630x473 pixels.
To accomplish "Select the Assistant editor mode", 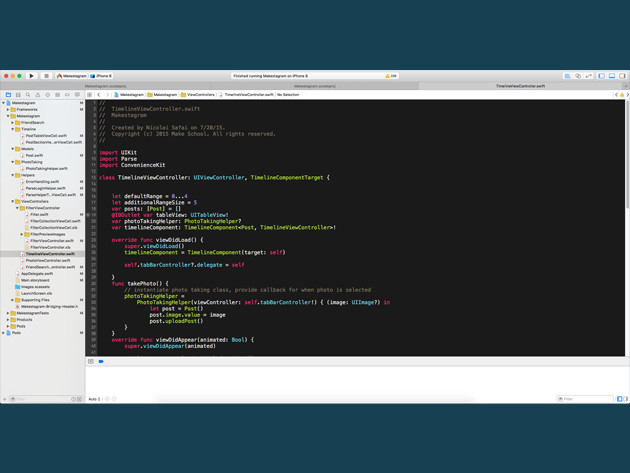I will [578, 76].
